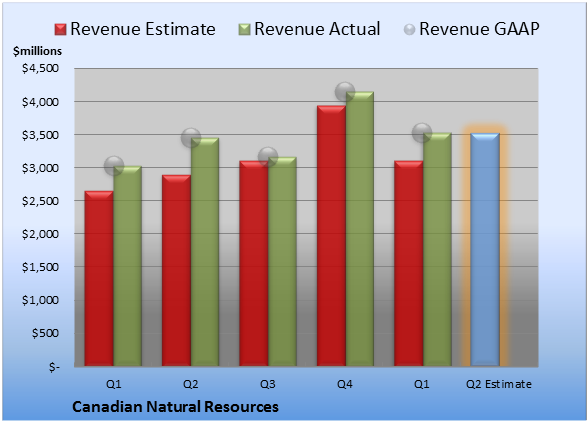The height and width of the screenshot is (422, 588).
Task: Select the green actual bar above Q2
Action: pyautogui.click(x=205, y=252)
